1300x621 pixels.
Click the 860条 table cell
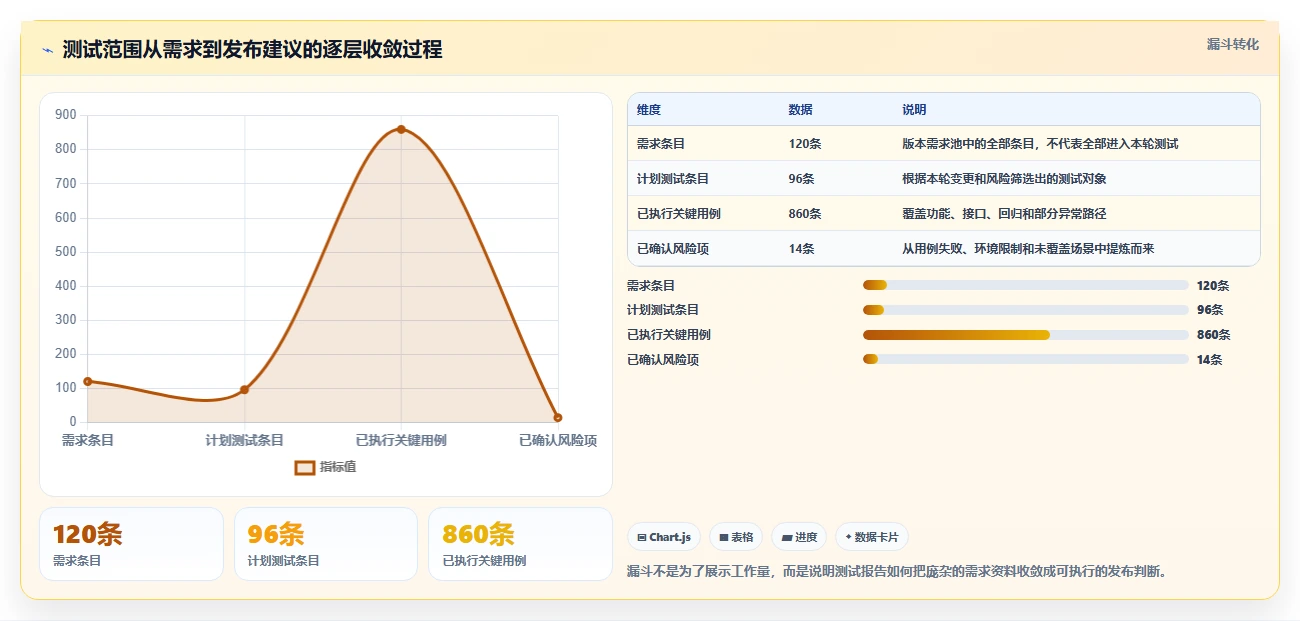[x=805, y=214]
